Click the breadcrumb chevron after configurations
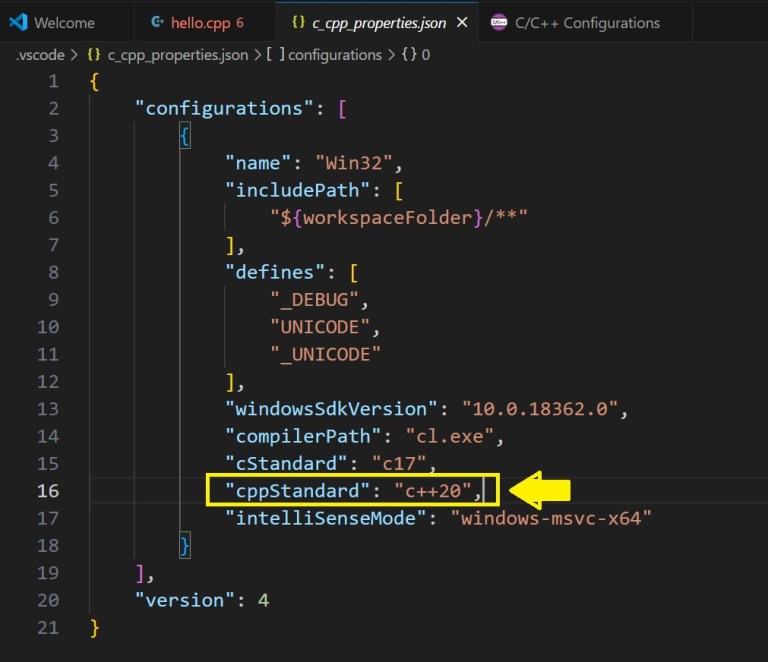Image resolution: width=768 pixels, height=662 pixels. point(391,55)
